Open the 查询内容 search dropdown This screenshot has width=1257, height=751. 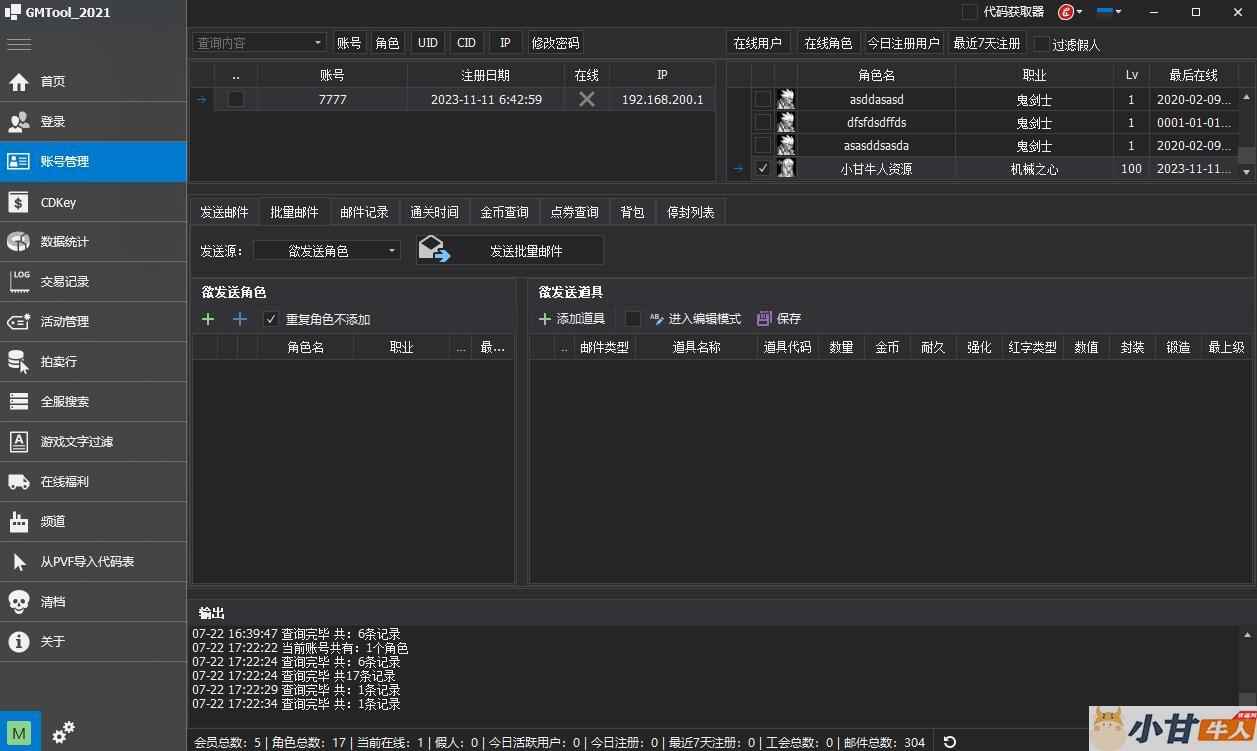[x=318, y=43]
